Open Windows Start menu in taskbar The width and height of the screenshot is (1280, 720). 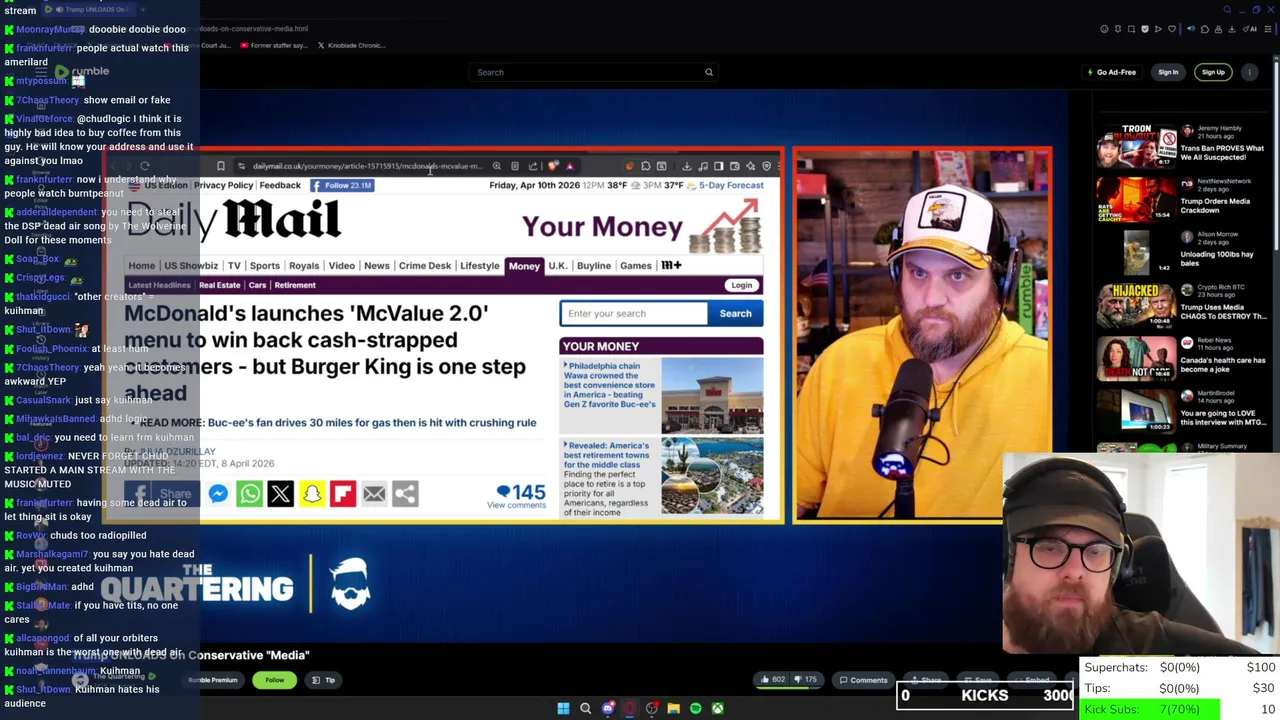(x=563, y=708)
